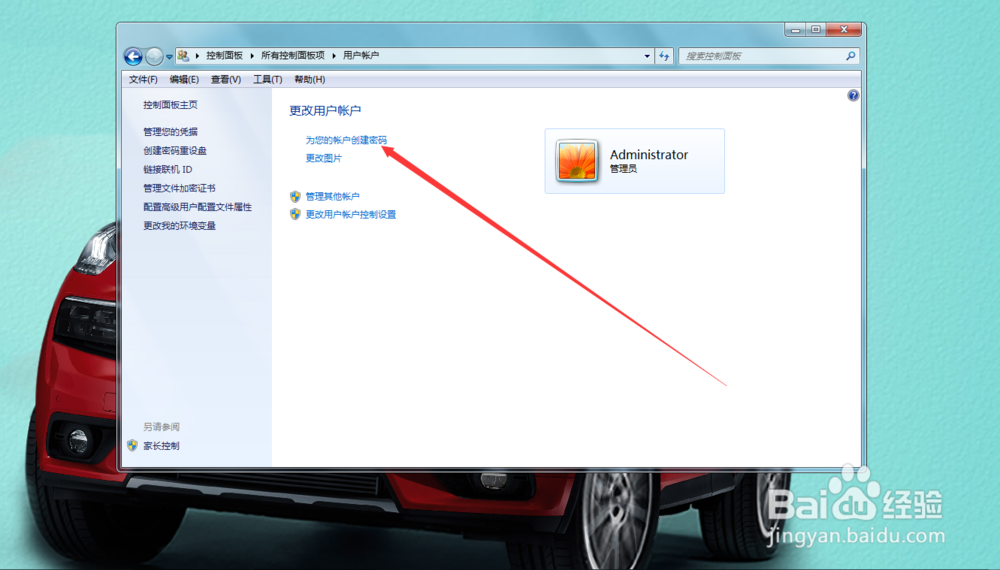Image resolution: width=1000 pixels, height=570 pixels.
Task: Close the user accounts window
Action: coord(844,30)
